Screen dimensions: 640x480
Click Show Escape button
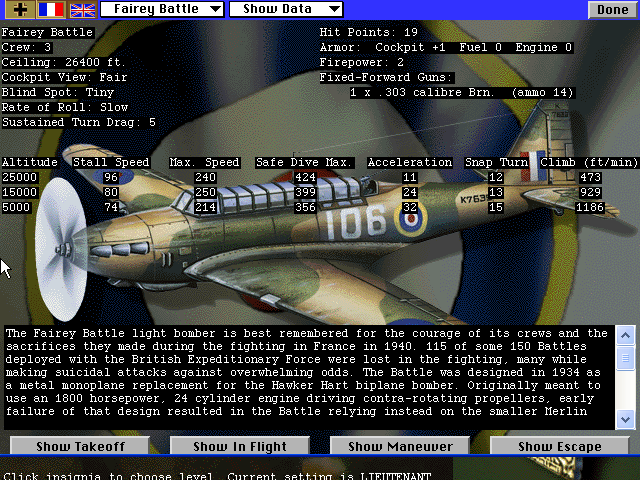560,446
